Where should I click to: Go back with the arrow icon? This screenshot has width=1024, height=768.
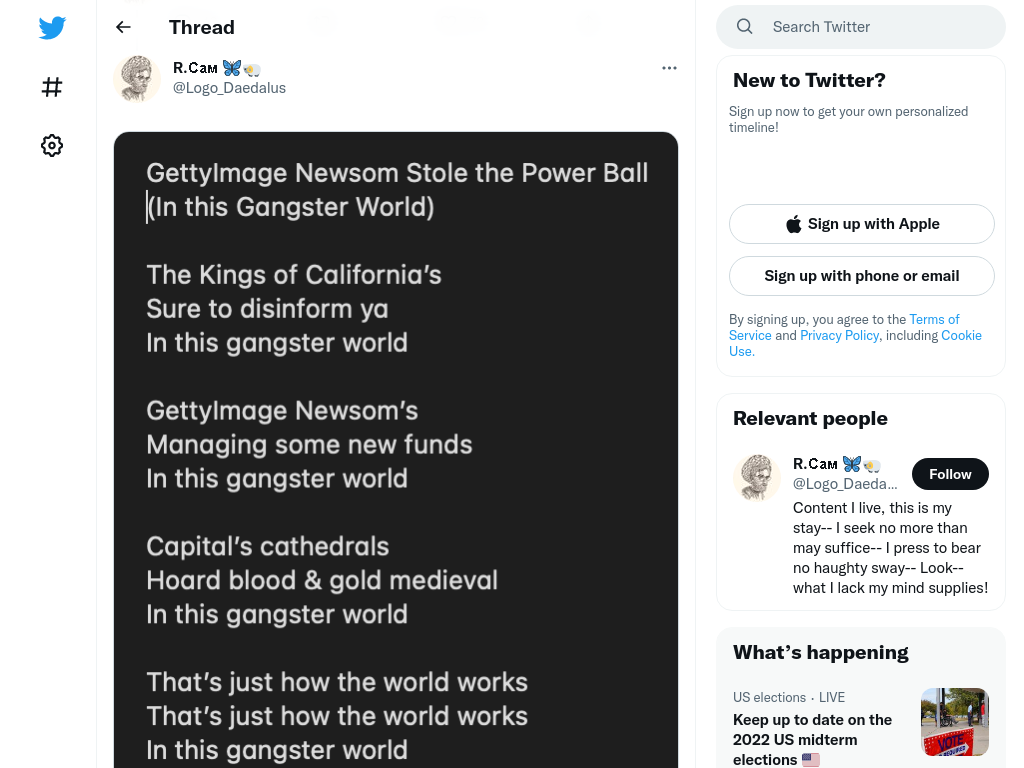[123, 27]
